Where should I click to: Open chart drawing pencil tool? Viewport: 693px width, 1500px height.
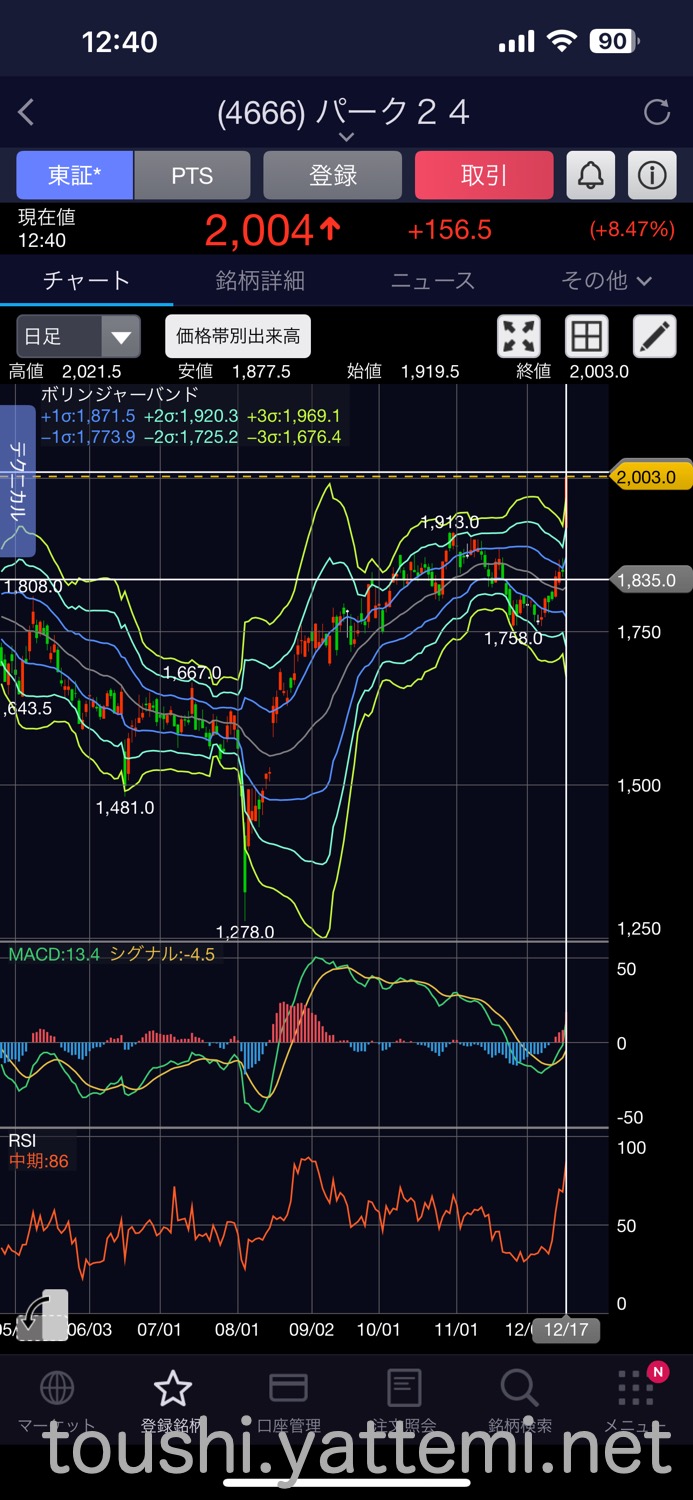[x=654, y=336]
